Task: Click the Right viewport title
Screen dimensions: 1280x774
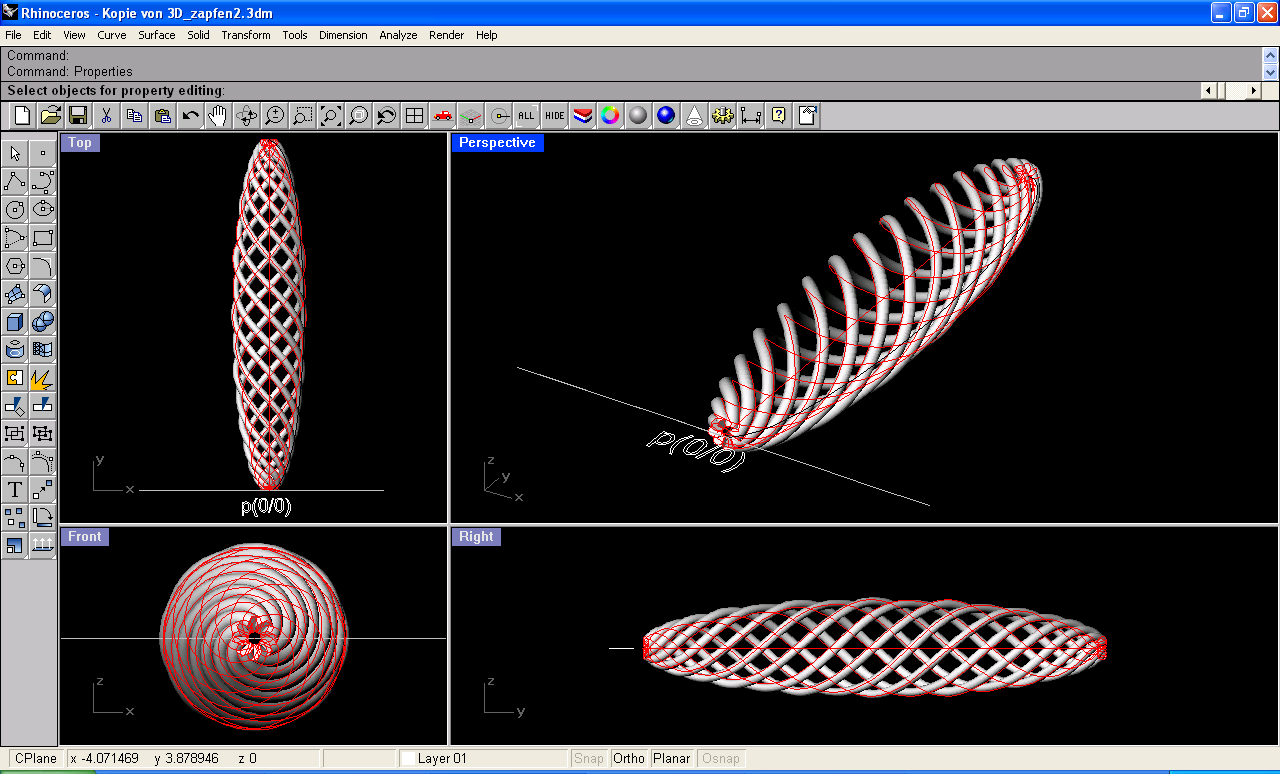Action: coord(476,537)
